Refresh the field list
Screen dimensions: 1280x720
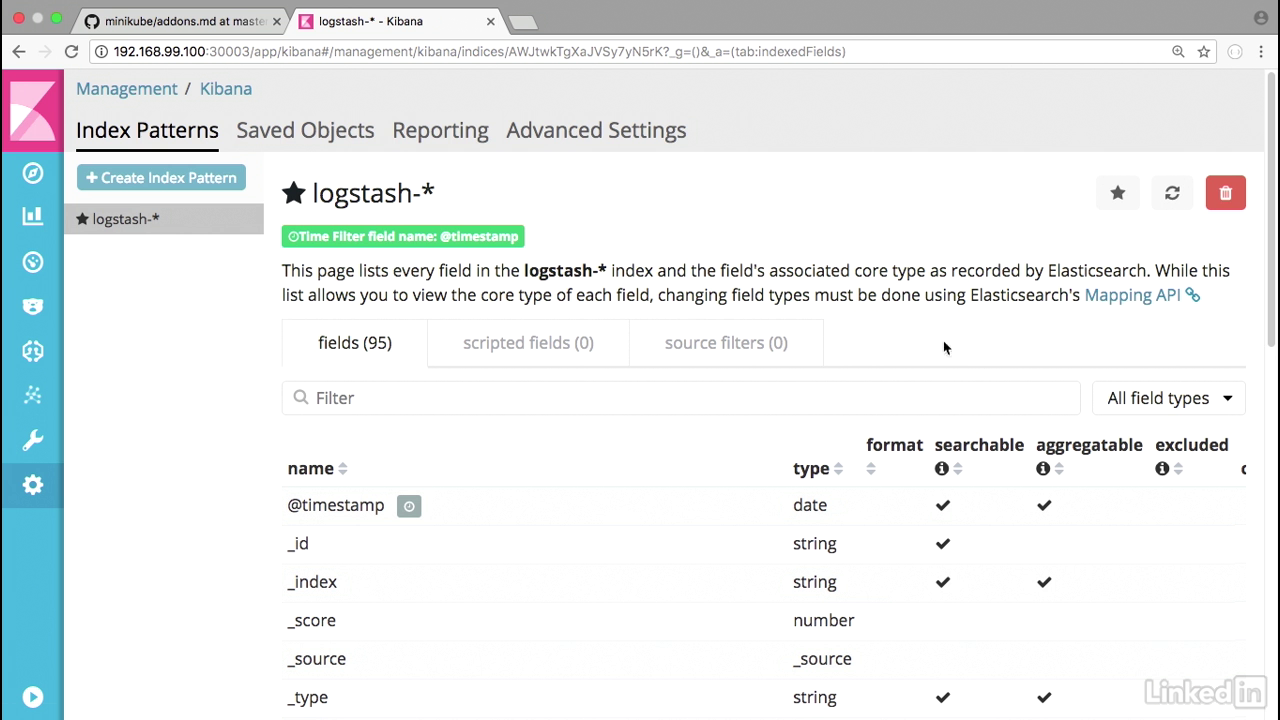1172,193
